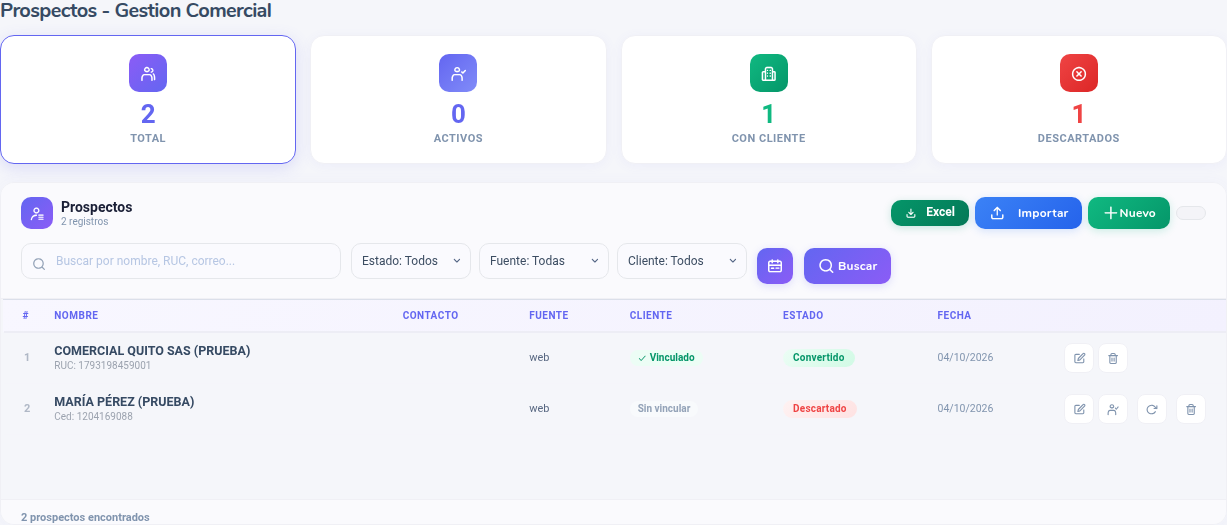Select the Total card people icon
Image resolution: width=1227 pixels, height=525 pixels.
click(148, 73)
